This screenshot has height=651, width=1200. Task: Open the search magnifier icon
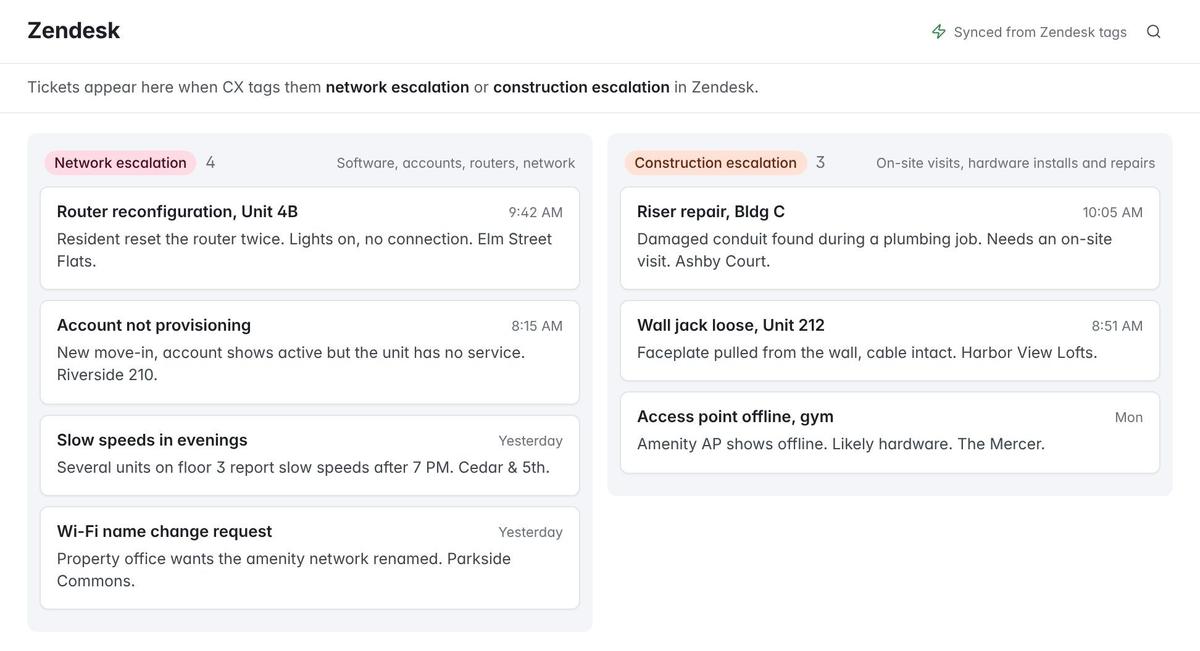pyautogui.click(x=1153, y=32)
